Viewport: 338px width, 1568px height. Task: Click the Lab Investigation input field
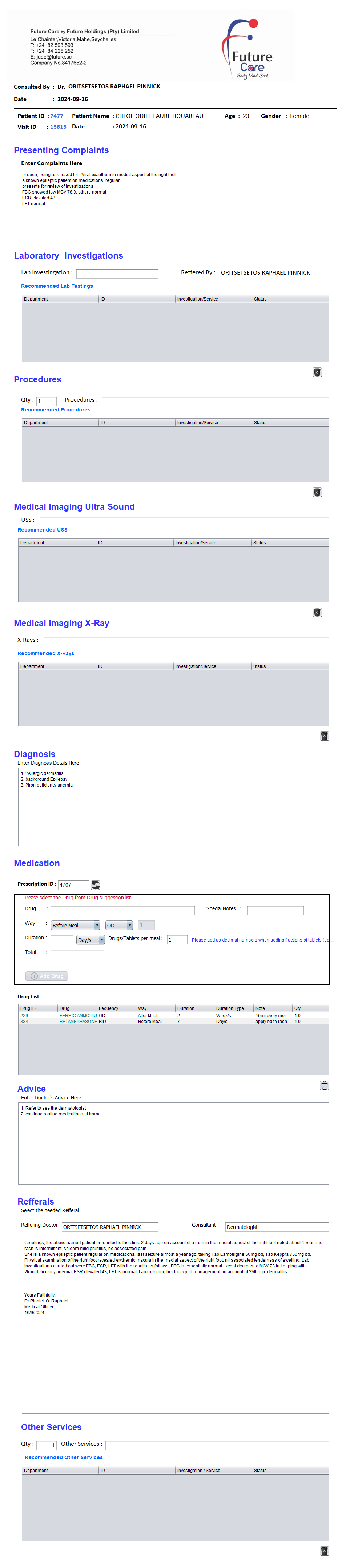point(117,273)
